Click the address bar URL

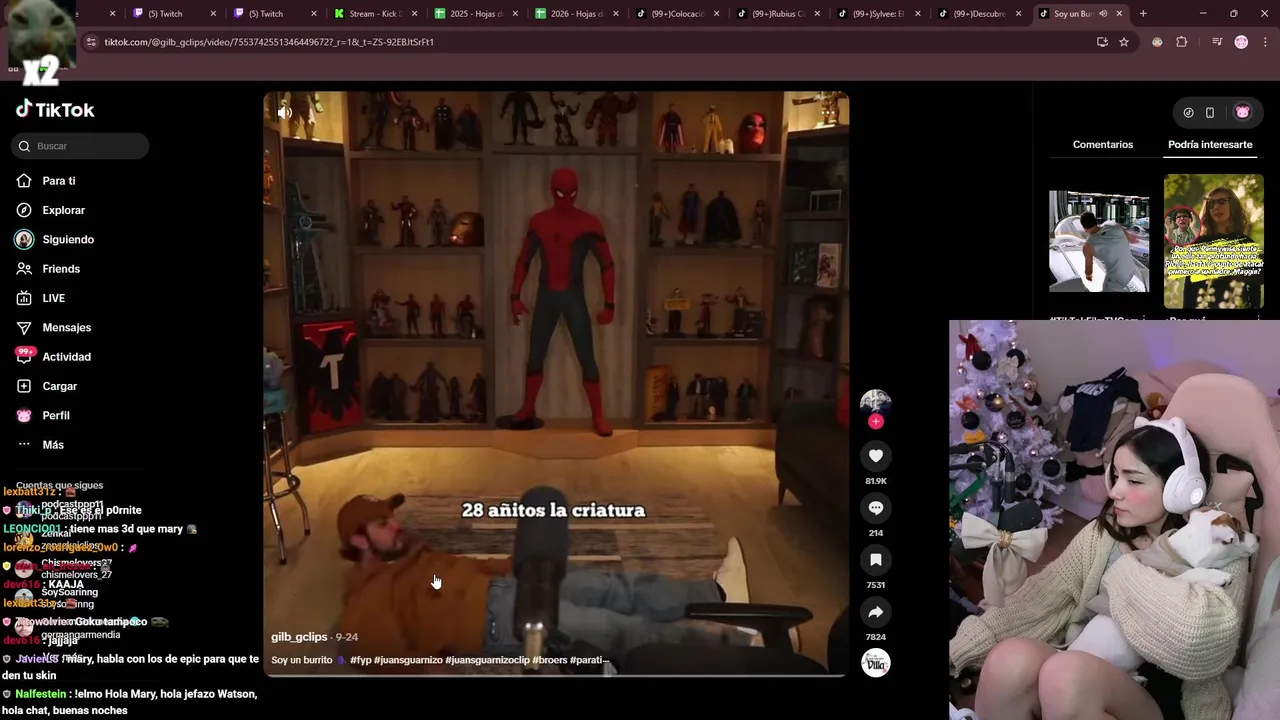pyautogui.click(x=269, y=42)
